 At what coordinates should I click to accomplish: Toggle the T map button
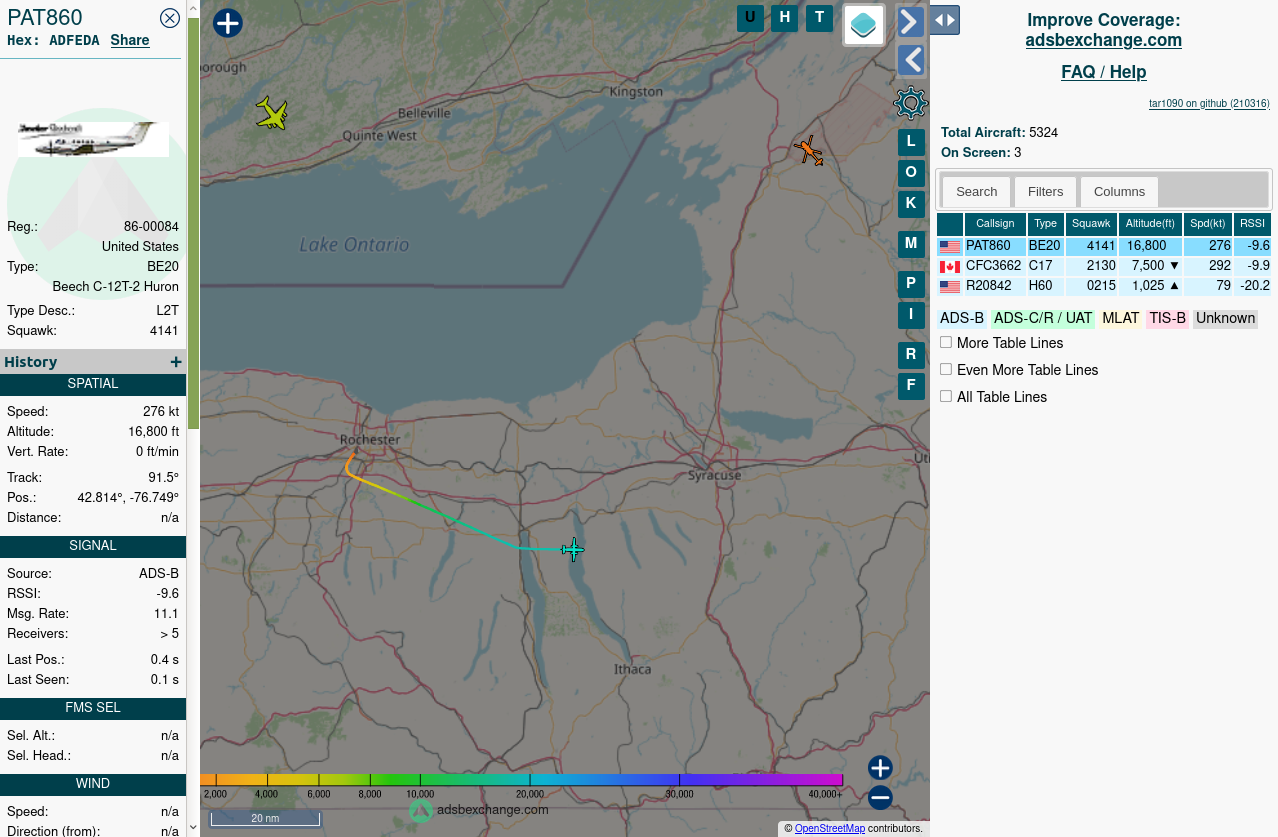pyautogui.click(x=820, y=18)
